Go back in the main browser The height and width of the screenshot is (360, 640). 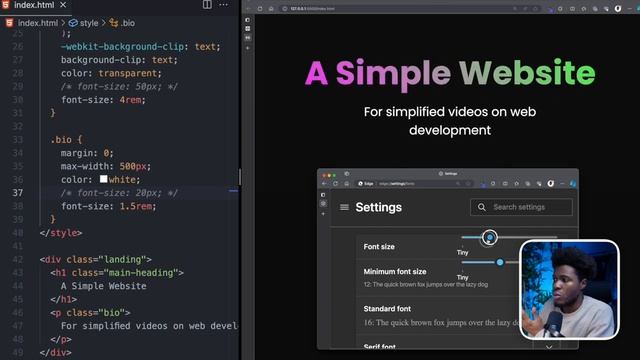249,9
